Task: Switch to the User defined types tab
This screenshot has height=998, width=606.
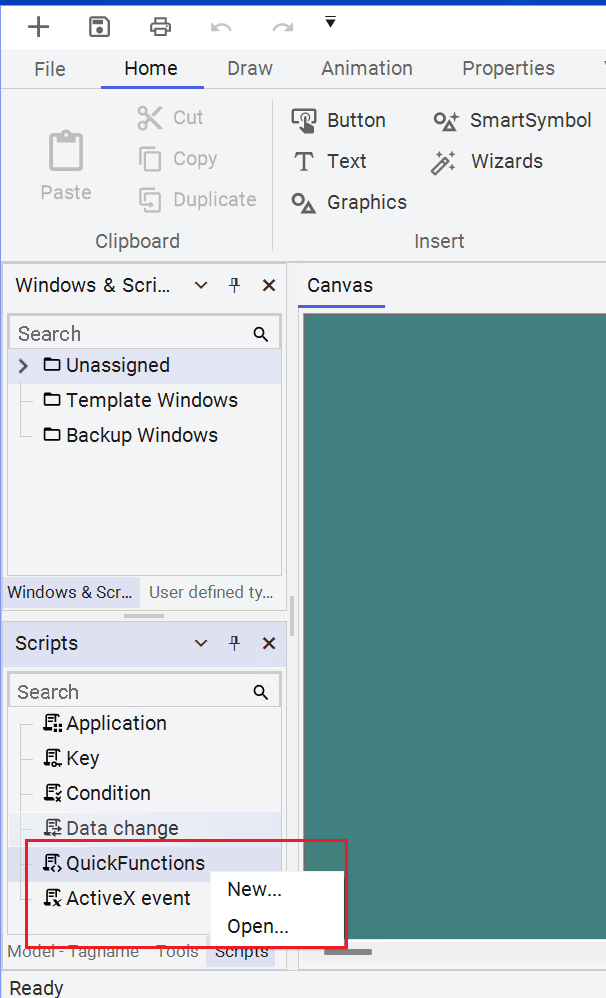Action: pyautogui.click(x=211, y=592)
